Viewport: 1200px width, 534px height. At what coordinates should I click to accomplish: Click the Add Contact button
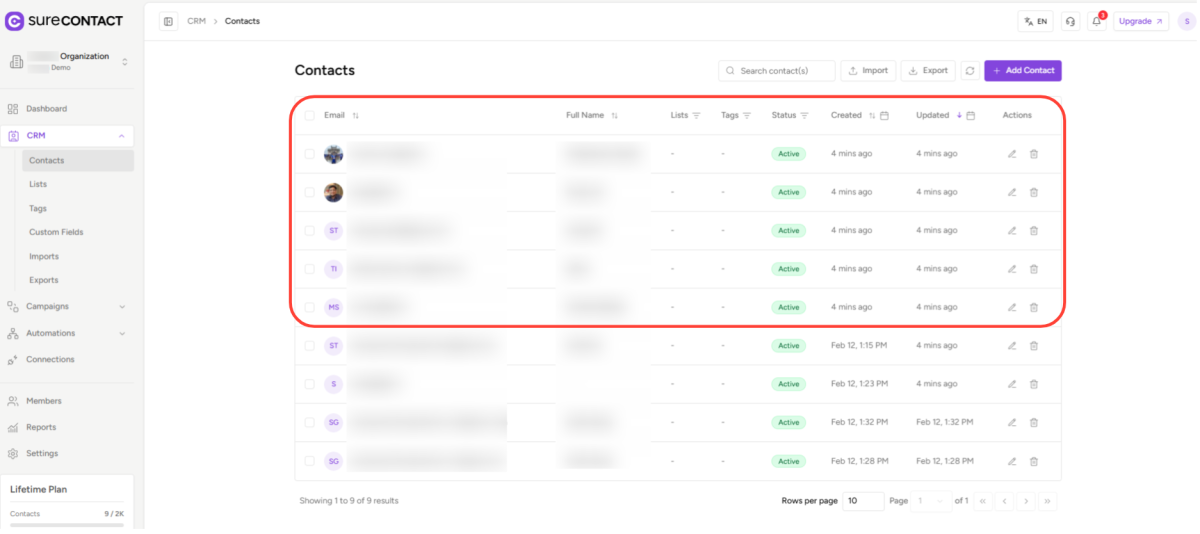point(1022,71)
